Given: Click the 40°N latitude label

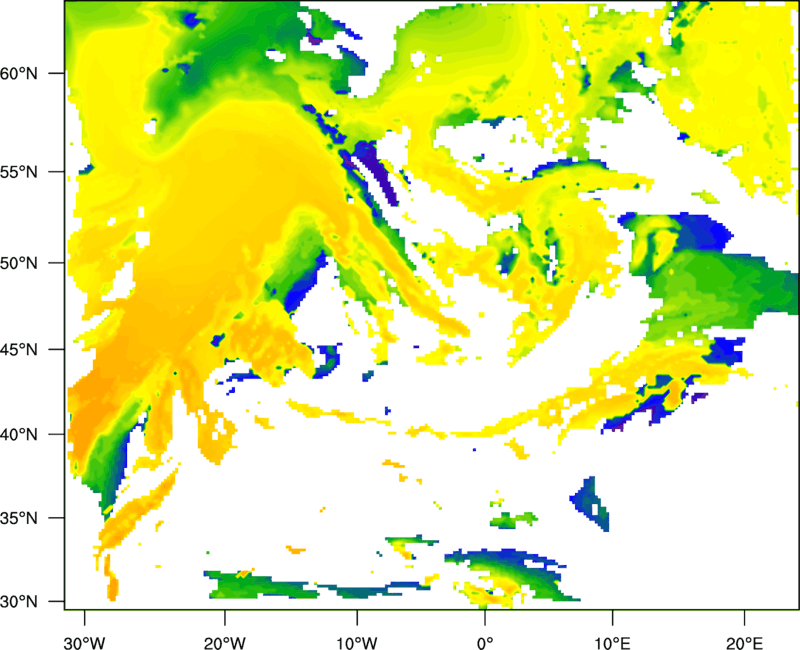Looking at the screenshot, I should coord(19,435).
